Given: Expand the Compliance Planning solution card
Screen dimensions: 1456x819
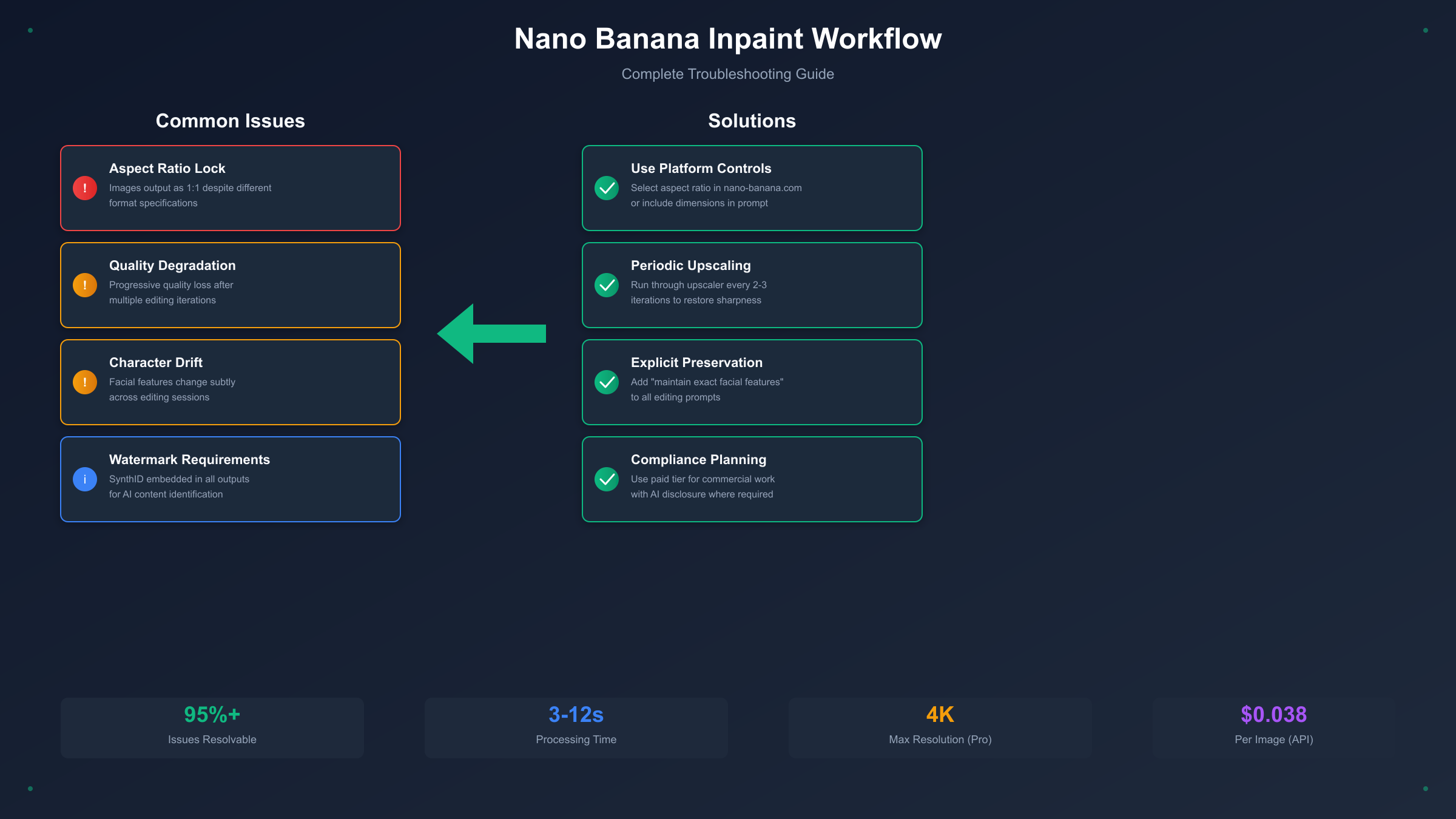Looking at the screenshot, I should (752, 479).
